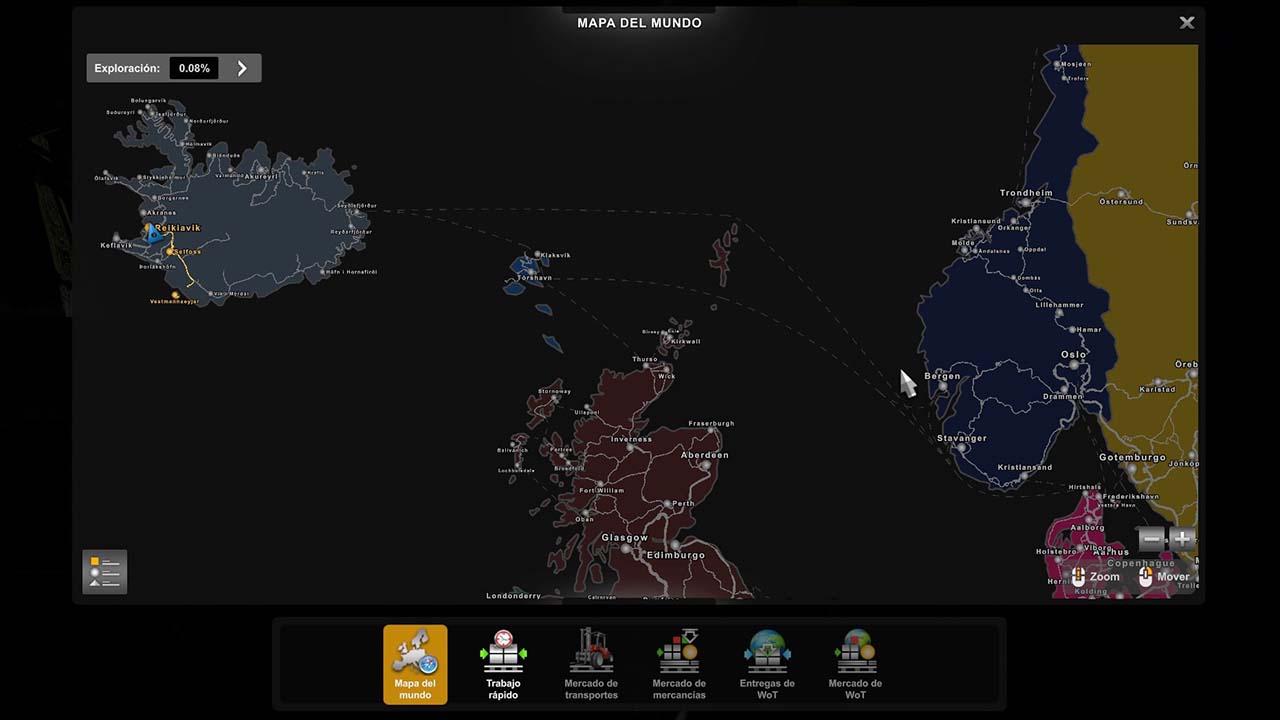This screenshot has height=720, width=1280.
Task: Select Gotemburgo city label
Action: 1132,457
